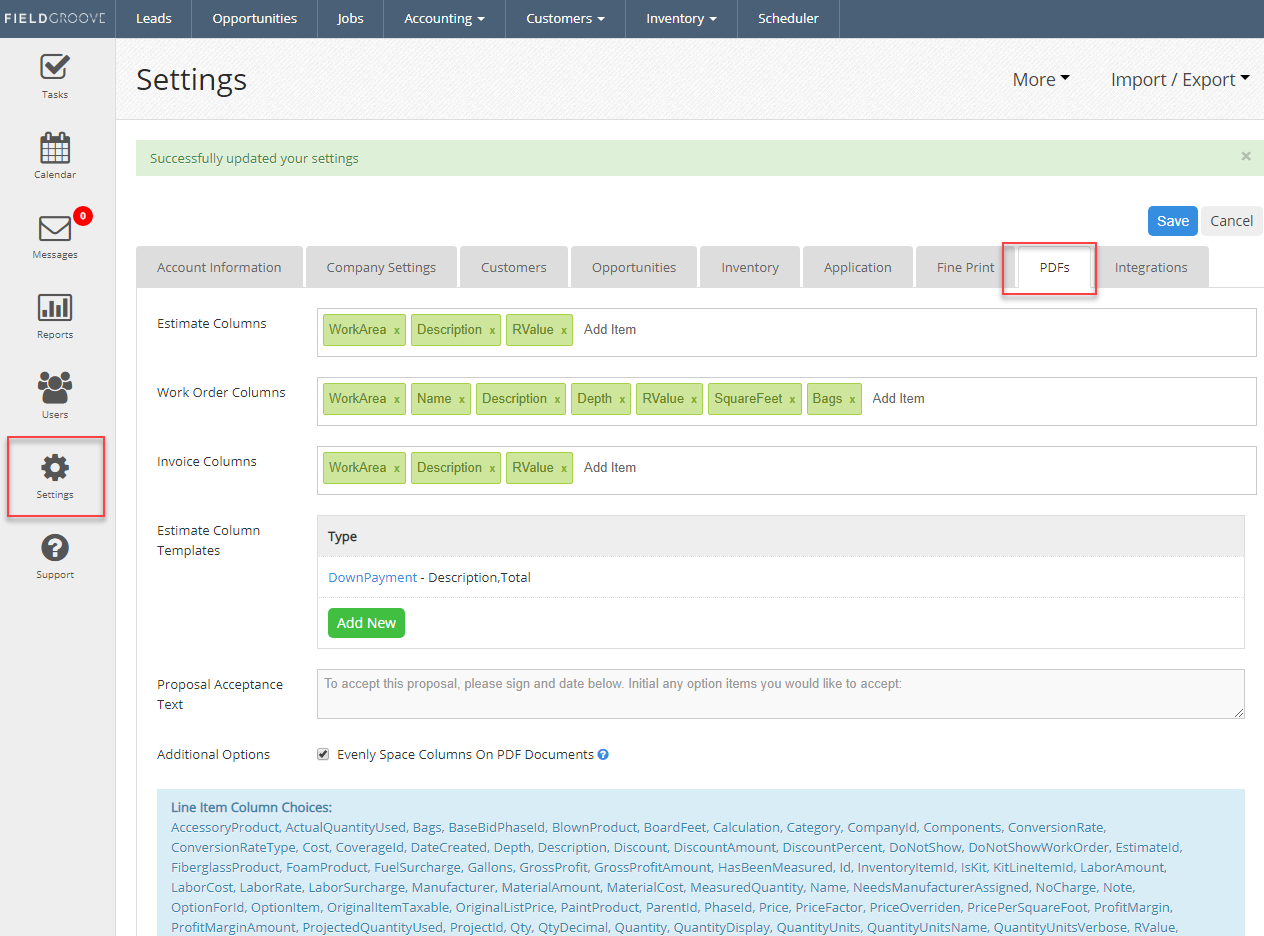Open Messages envelope icon

click(x=55, y=229)
